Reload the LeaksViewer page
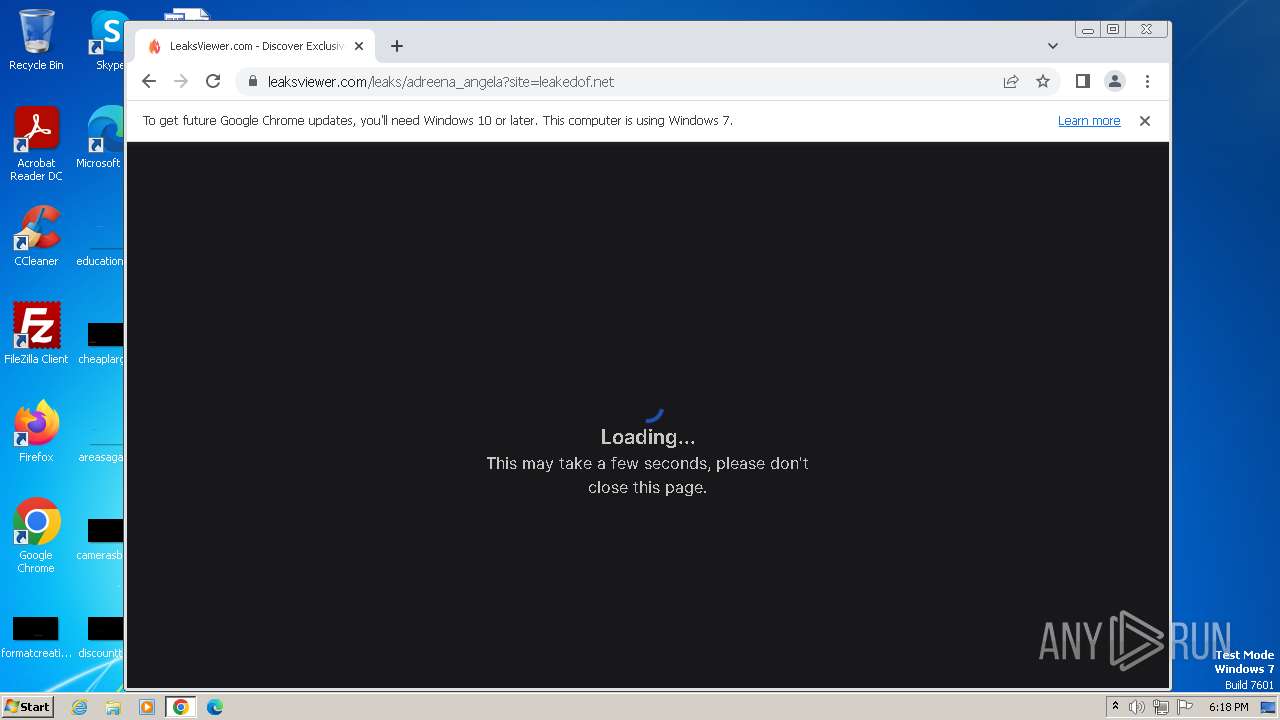Image resolution: width=1280 pixels, height=720 pixels. pyautogui.click(x=213, y=82)
